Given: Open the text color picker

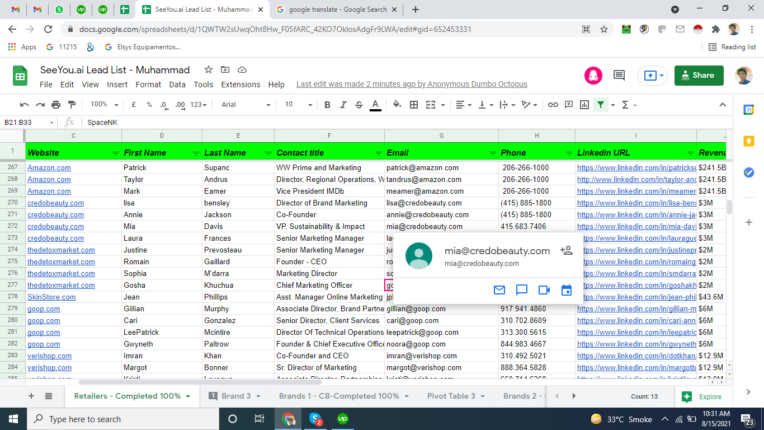Looking at the screenshot, I should pos(375,105).
